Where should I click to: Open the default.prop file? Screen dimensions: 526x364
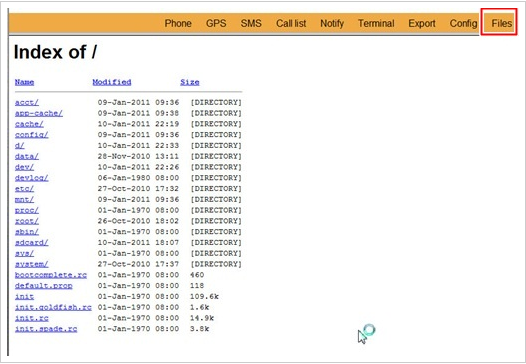tap(44, 286)
